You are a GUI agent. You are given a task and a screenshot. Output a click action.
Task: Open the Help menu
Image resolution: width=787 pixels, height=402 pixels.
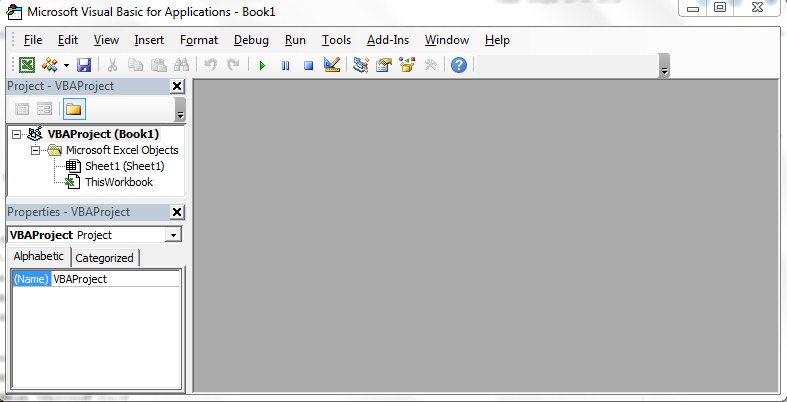coord(497,40)
